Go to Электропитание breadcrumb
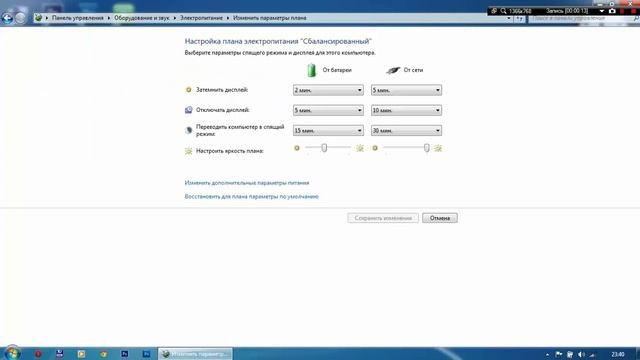The height and width of the screenshot is (360, 640). coord(202,18)
